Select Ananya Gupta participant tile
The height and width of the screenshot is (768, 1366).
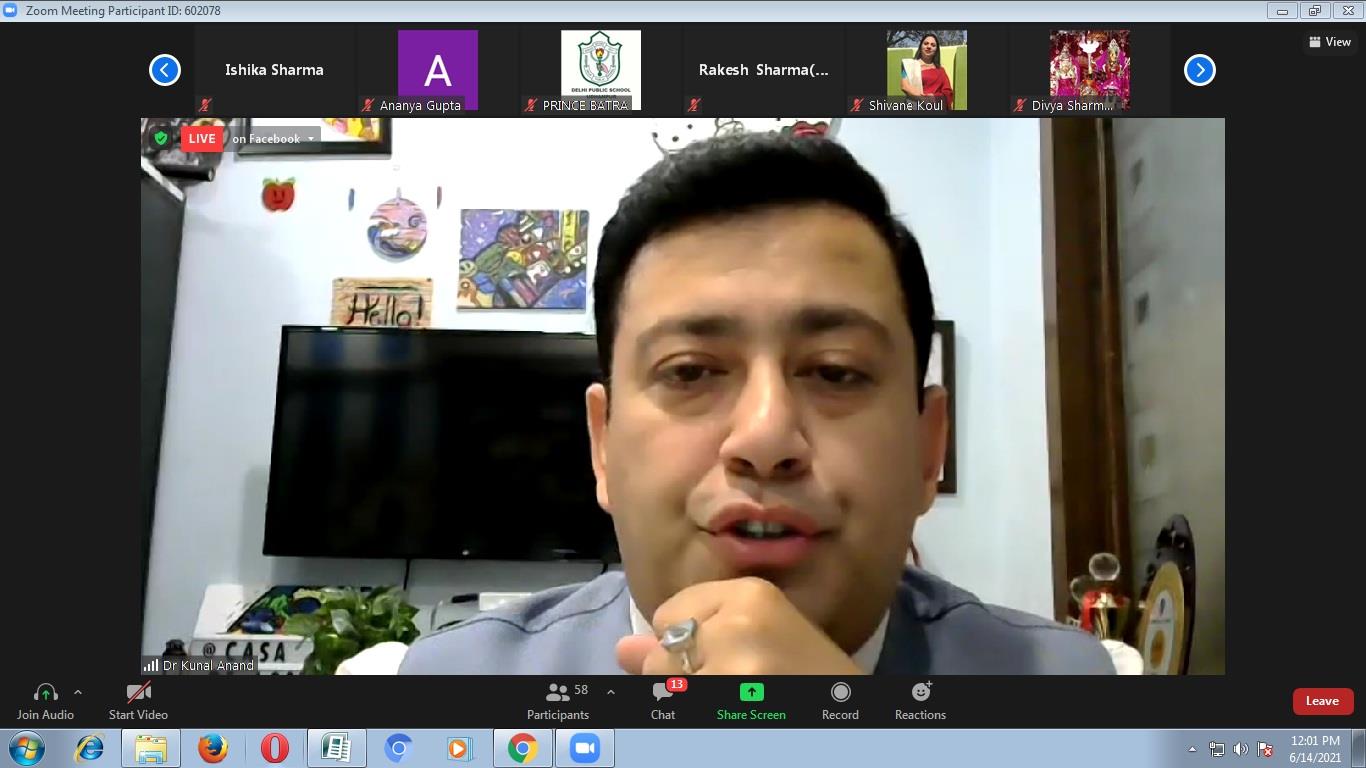pos(437,70)
